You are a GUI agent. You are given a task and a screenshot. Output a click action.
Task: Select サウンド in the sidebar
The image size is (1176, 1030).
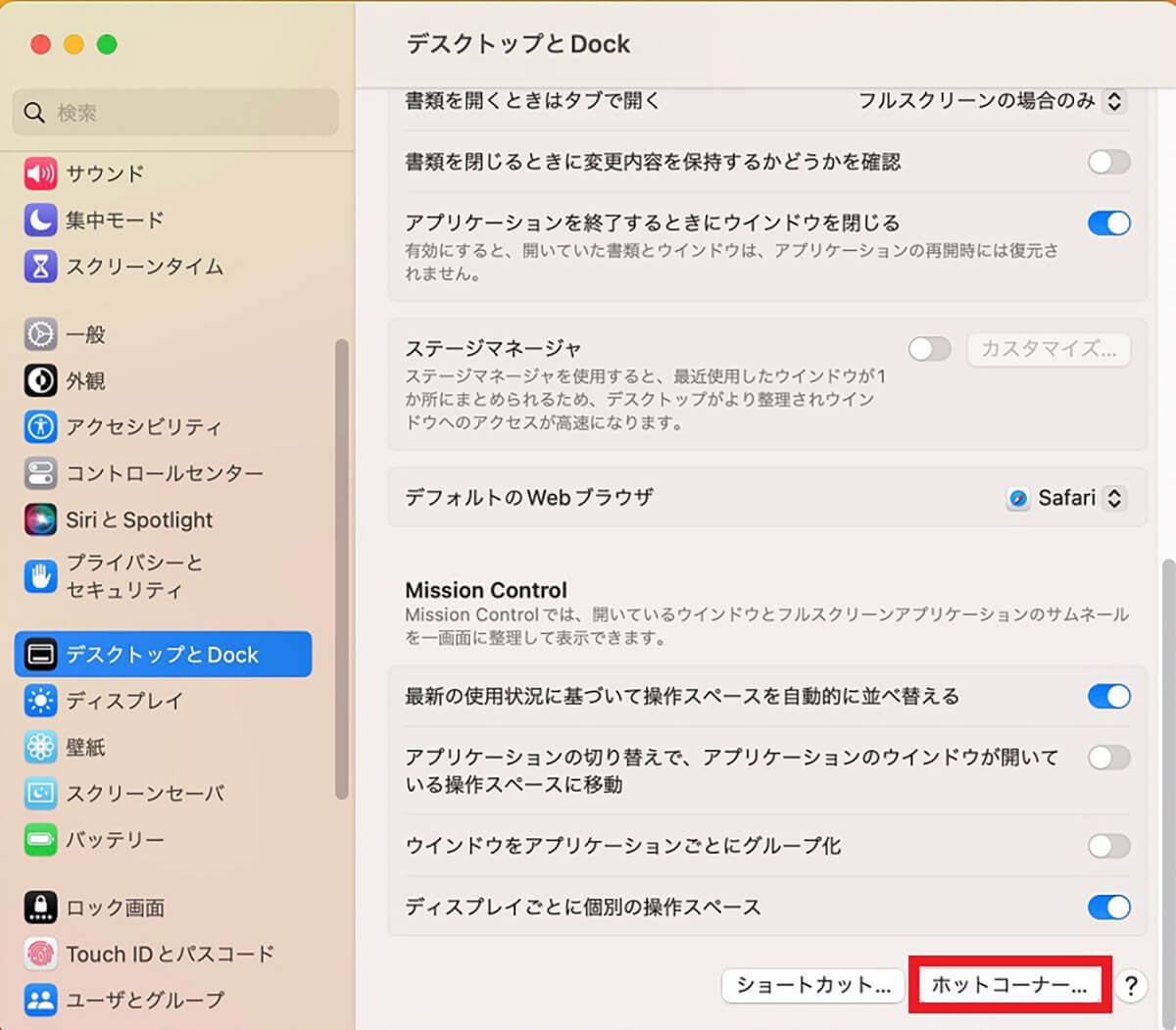[x=164, y=173]
